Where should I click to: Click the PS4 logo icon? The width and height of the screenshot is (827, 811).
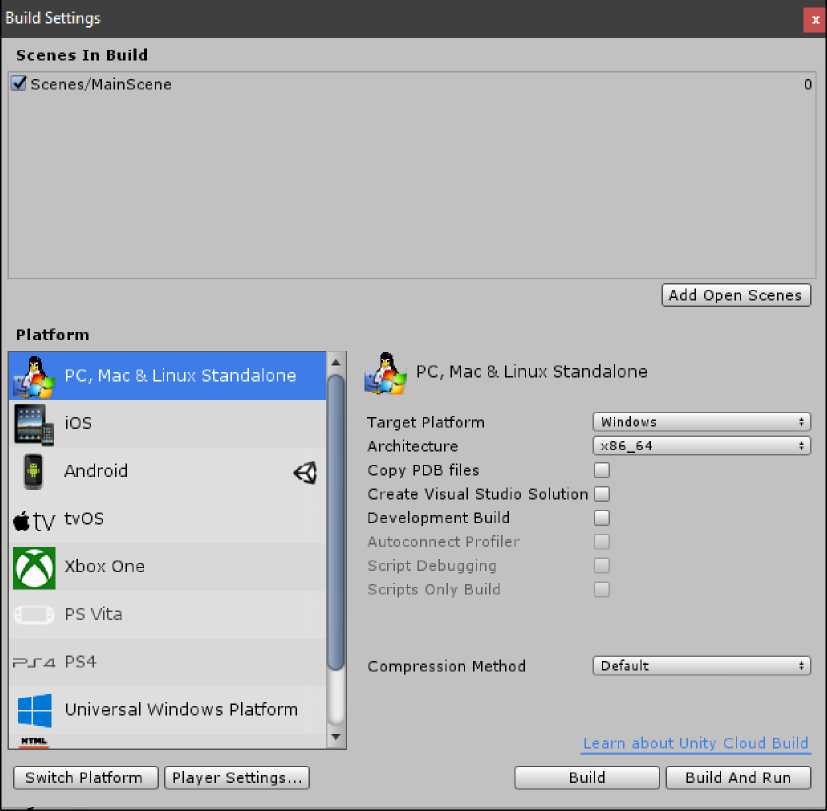34,663
